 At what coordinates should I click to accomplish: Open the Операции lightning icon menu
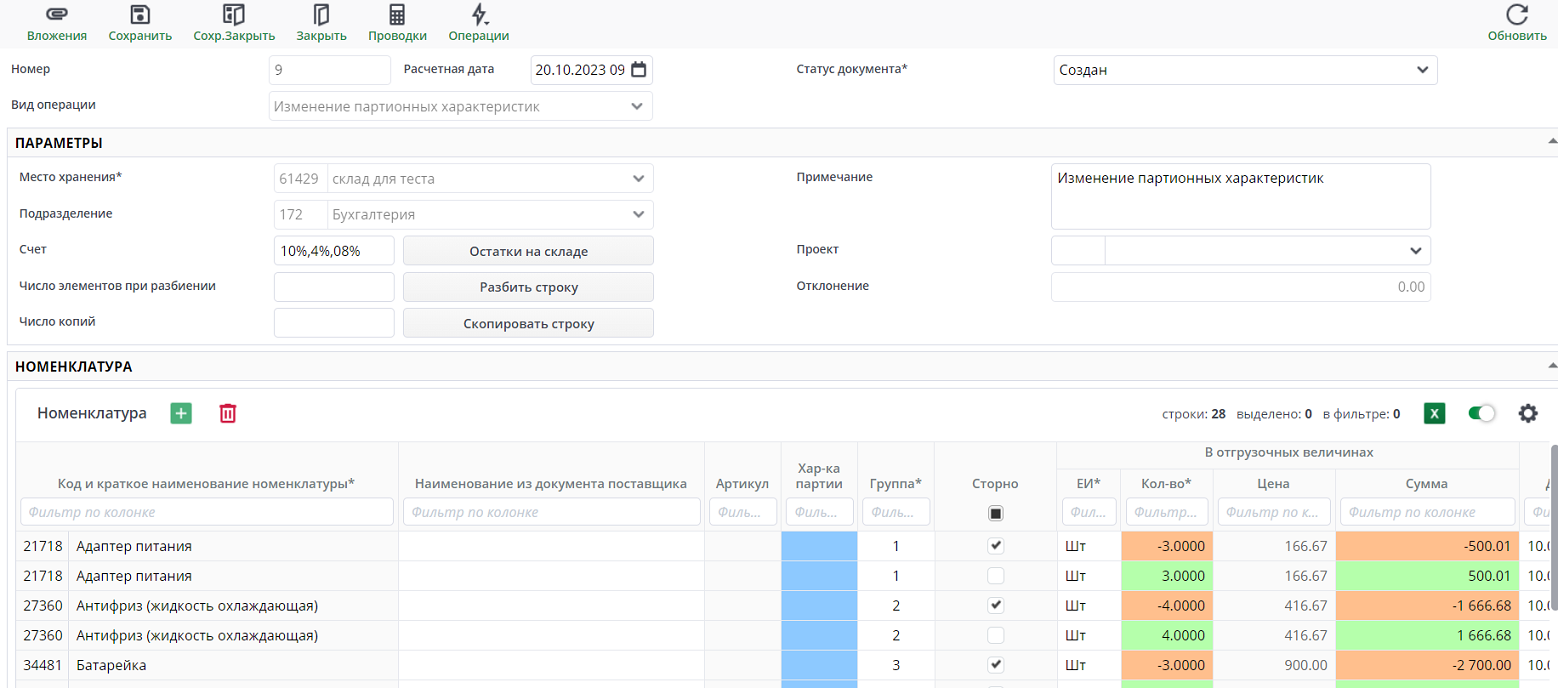pos(479,15)
